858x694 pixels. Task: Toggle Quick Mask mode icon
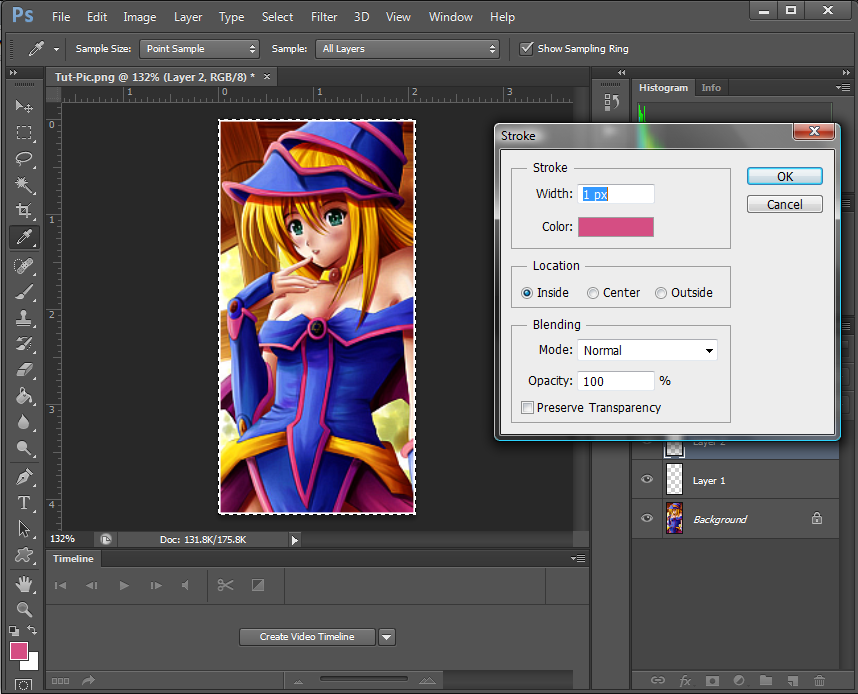coord(24,685)
